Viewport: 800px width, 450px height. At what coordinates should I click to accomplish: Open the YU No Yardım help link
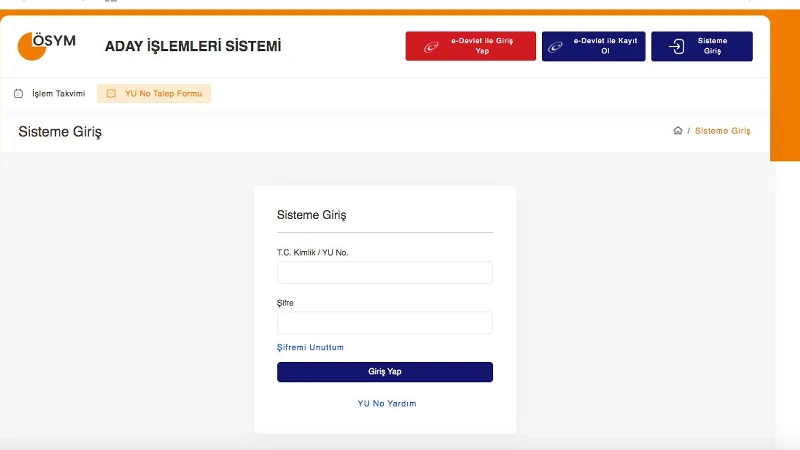pyautogui.click(x=386, y=403)
